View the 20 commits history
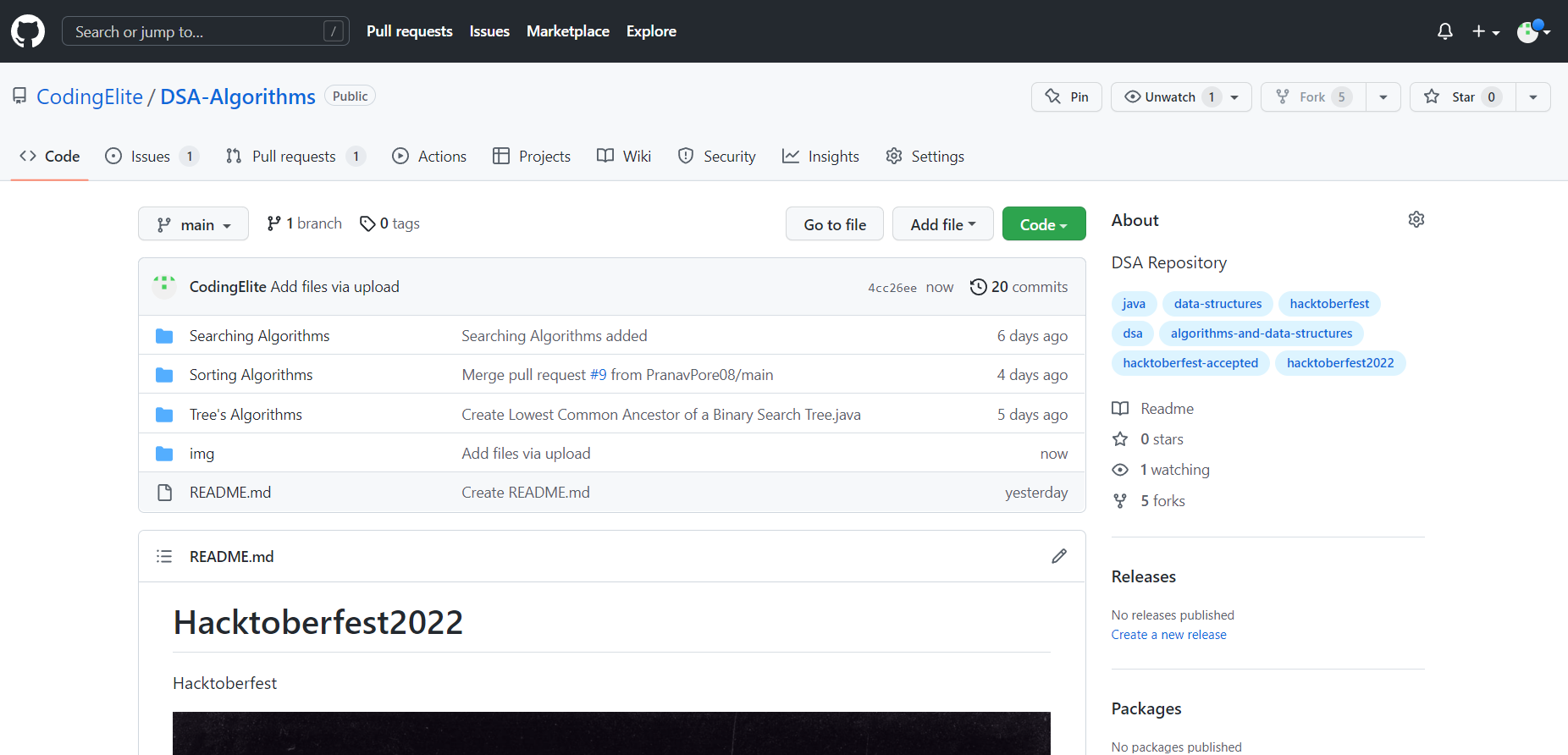 click(1019, 287)
